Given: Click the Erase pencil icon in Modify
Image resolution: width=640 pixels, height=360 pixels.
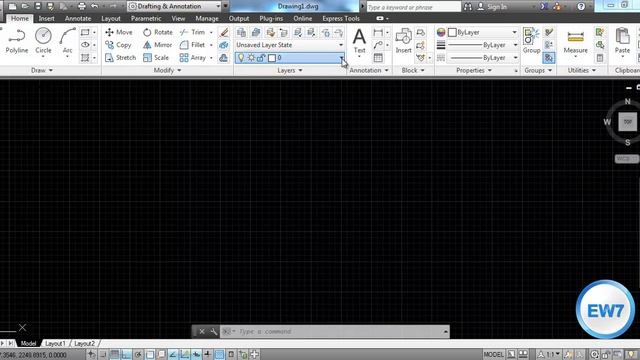Looking at the screenshot, I should (x=224, y=32).
